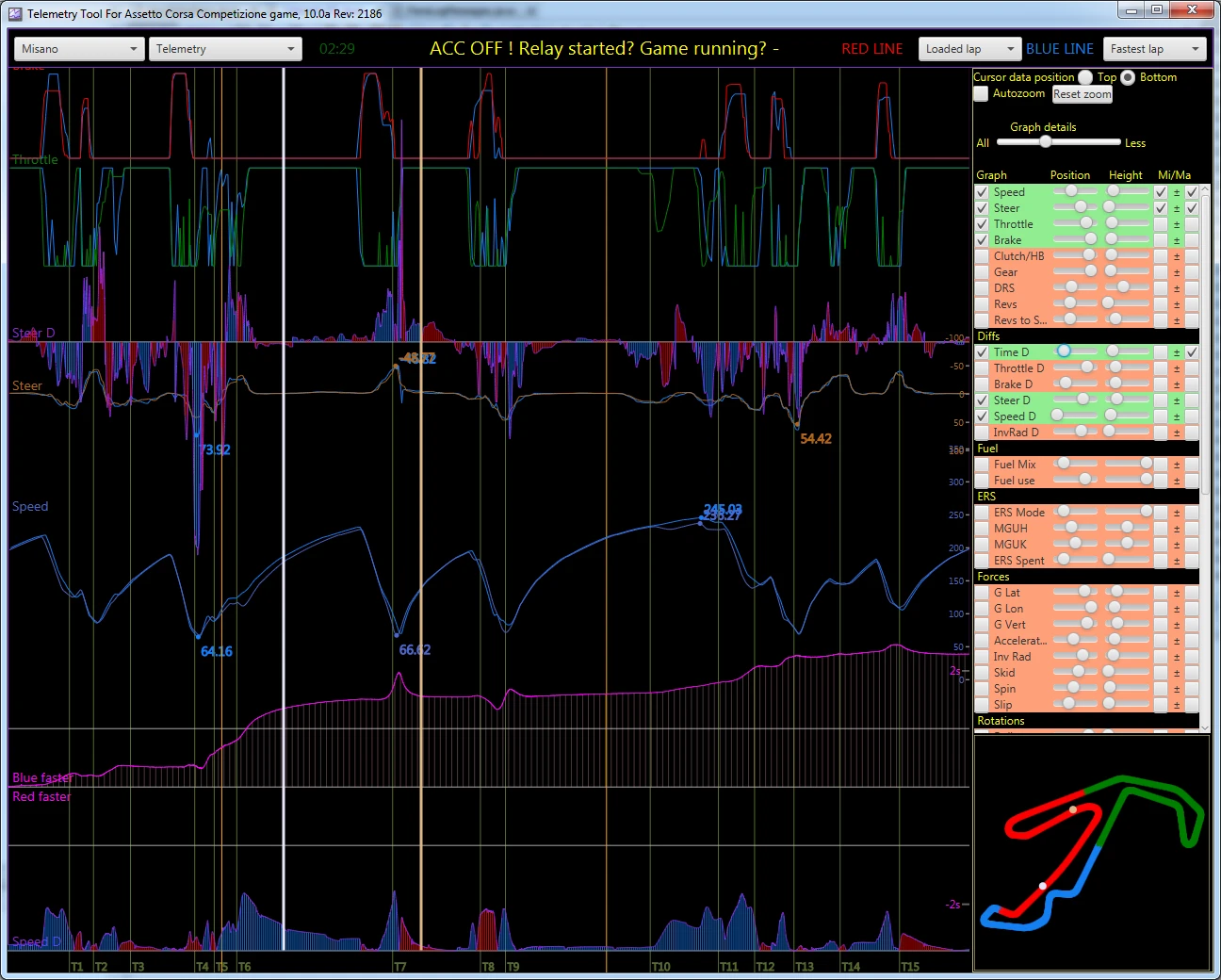Click the RED LINE label
Screen dimensions: 1221x980
point(871,48)
